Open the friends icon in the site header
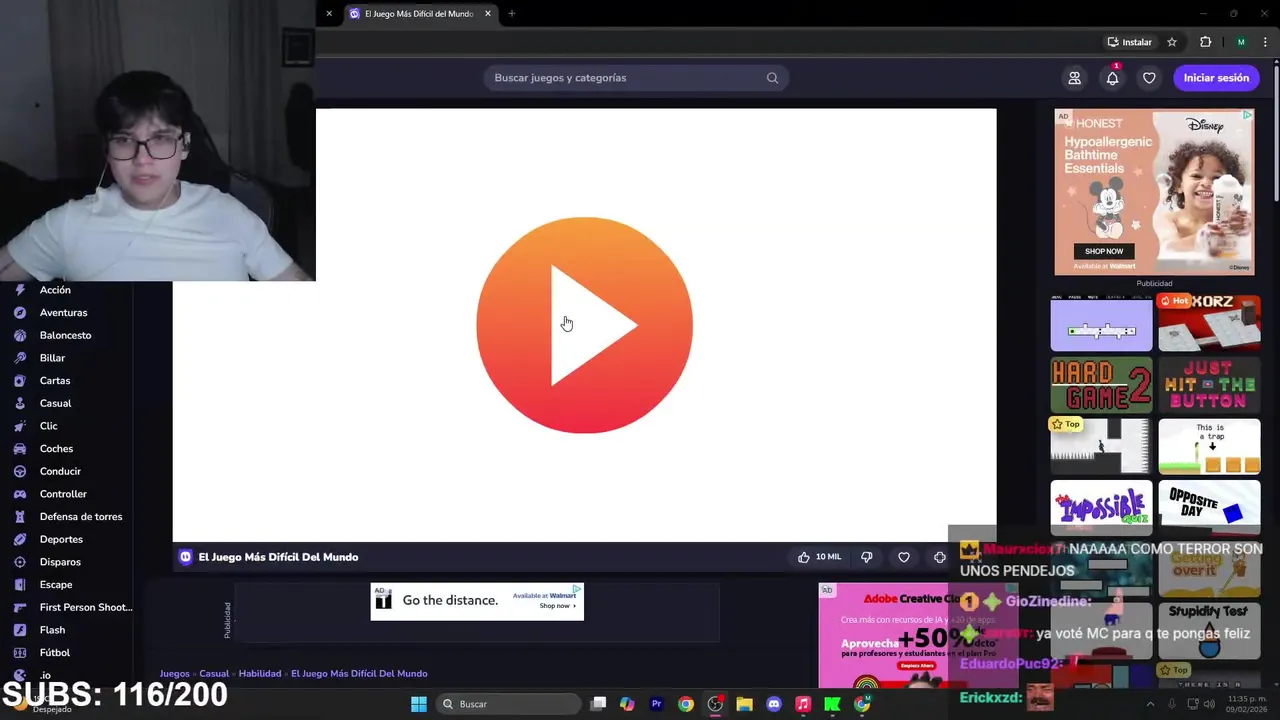The height and width of the screenshot is (720, 1280). [1074, 78]
